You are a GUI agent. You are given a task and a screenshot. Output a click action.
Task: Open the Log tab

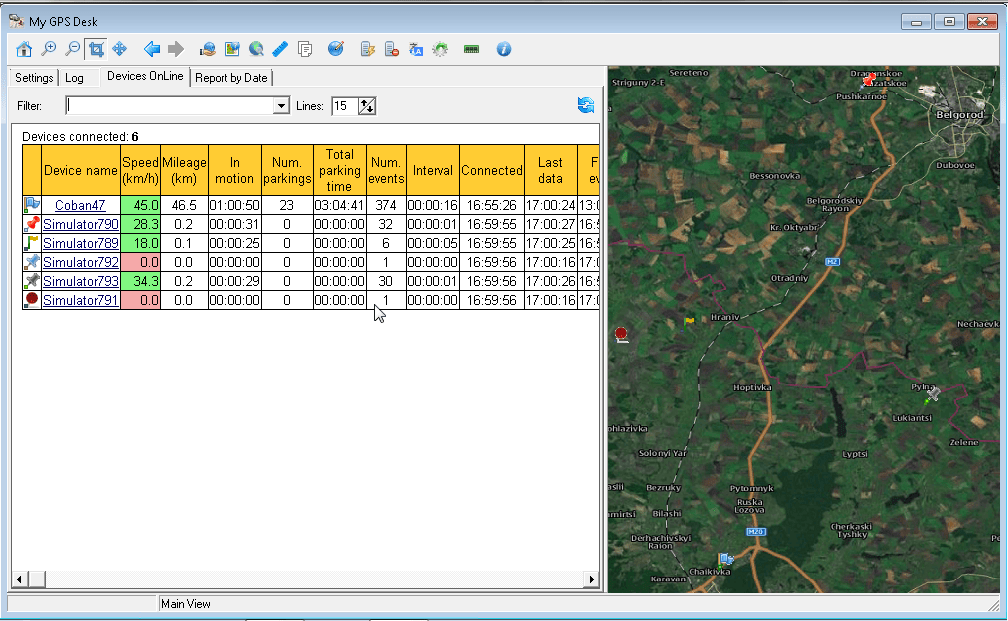pos(76,77)
